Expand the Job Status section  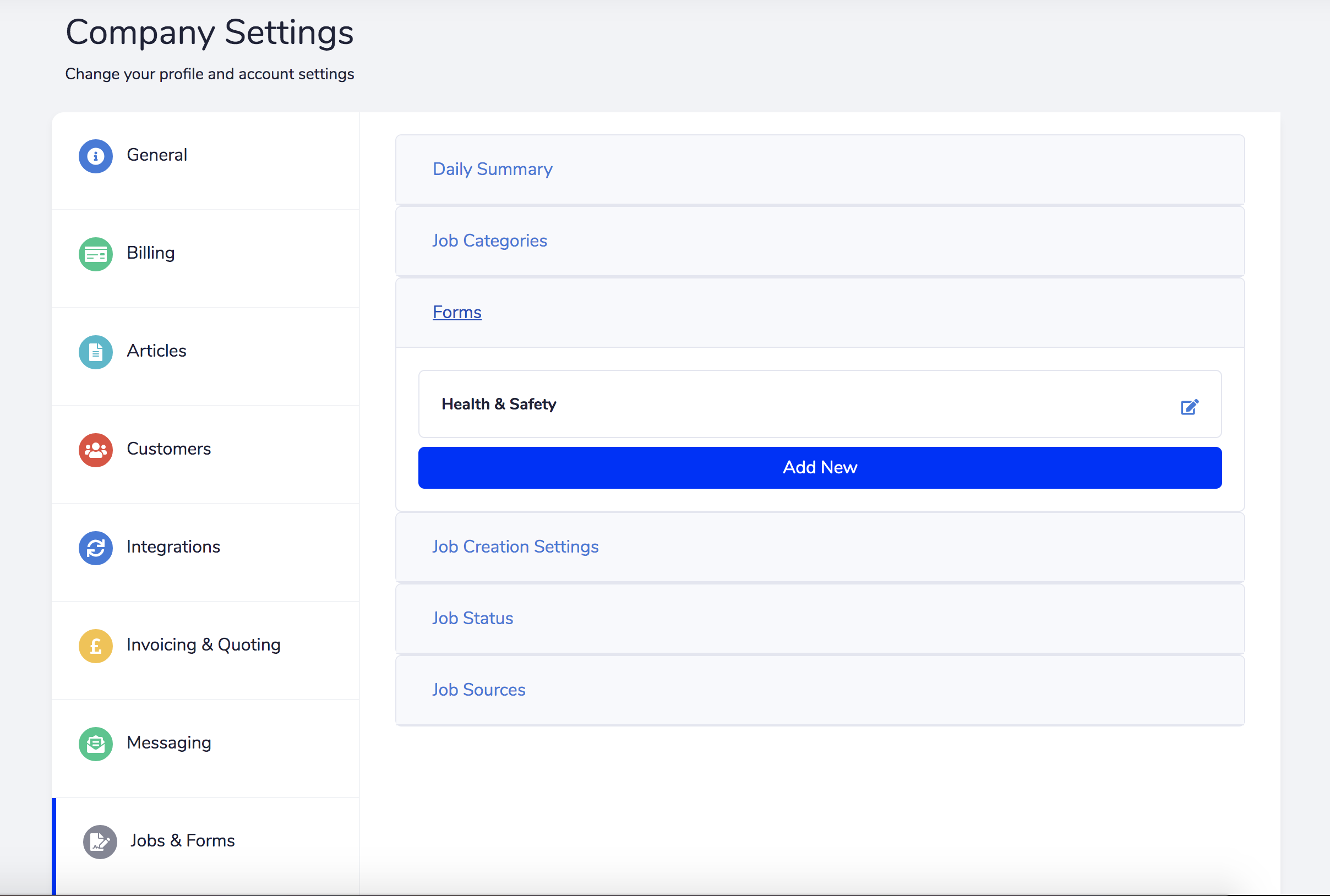[x=820, y=618]
